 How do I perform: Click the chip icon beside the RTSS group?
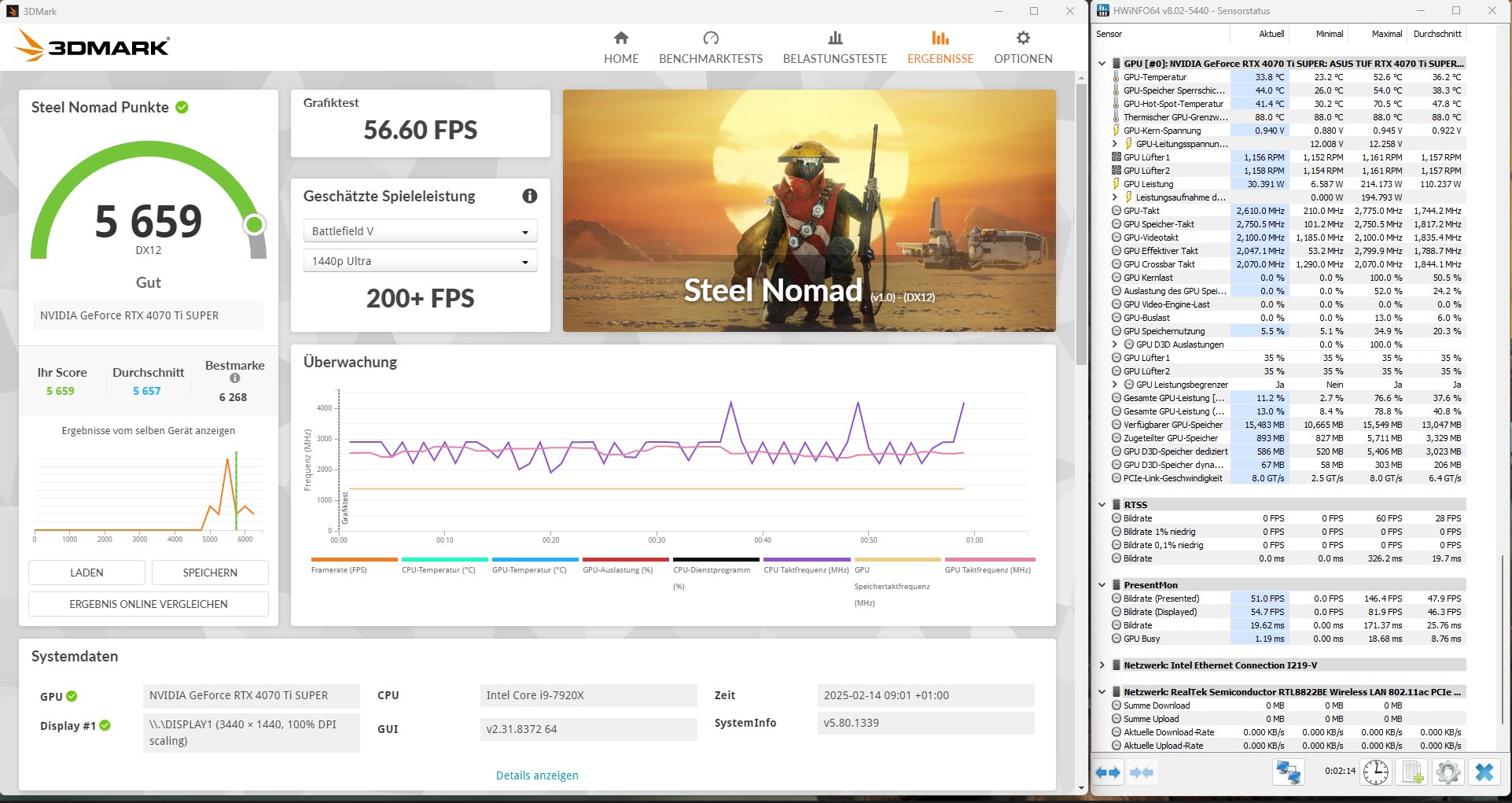click(x=1116, y=505)
